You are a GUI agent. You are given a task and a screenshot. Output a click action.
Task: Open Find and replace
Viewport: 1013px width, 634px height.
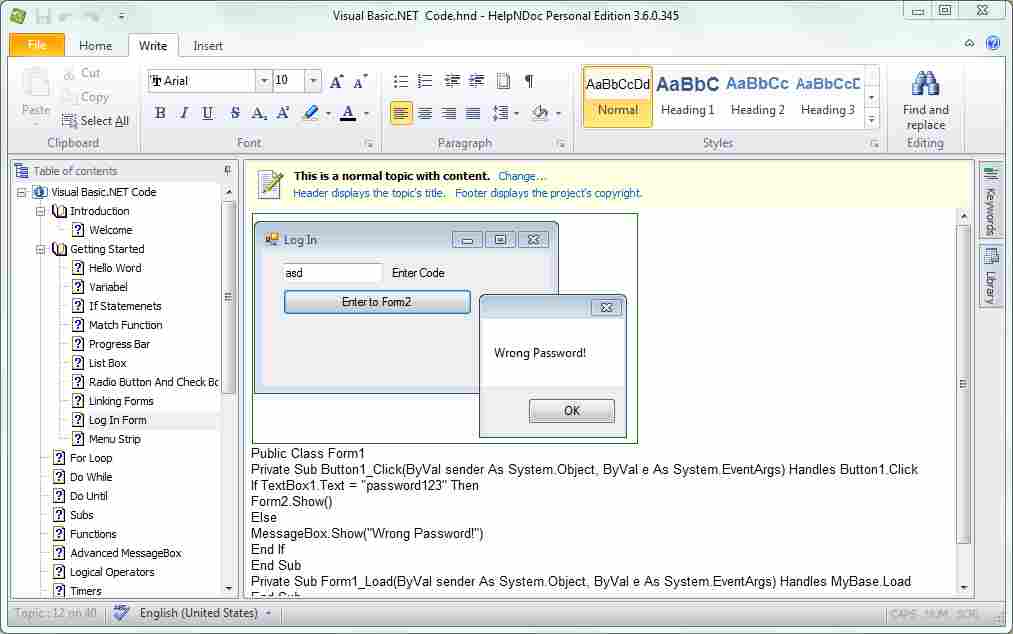(924, 100)
